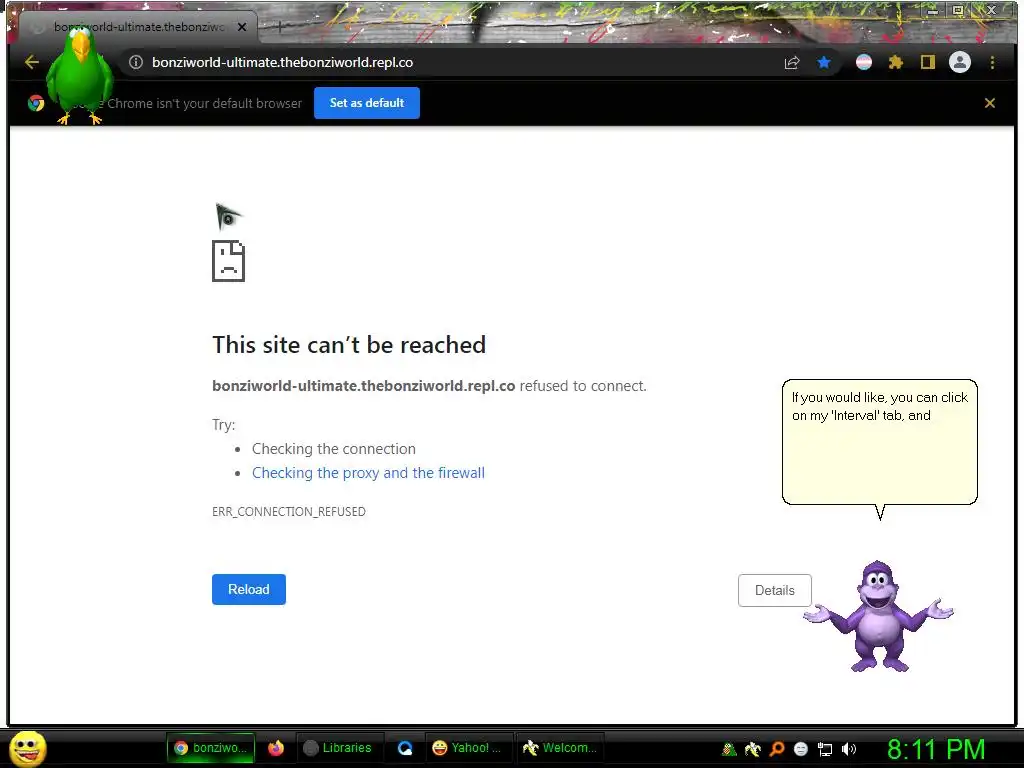The image size is (1024, 768).
Task: Open the Extensions puzzle piece menu
Action: pyautogui.click(x=895, y=62)
